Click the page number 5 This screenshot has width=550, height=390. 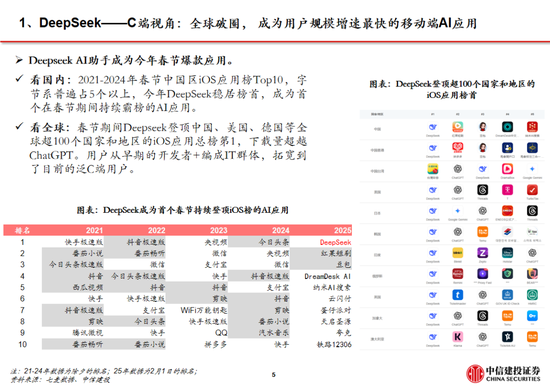click(x=274, y=375)
